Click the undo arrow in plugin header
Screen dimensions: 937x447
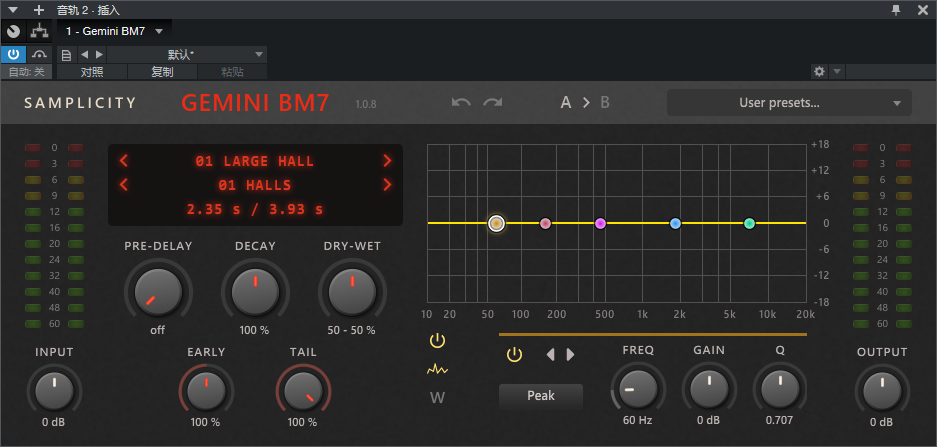click(x=461, y=102)
